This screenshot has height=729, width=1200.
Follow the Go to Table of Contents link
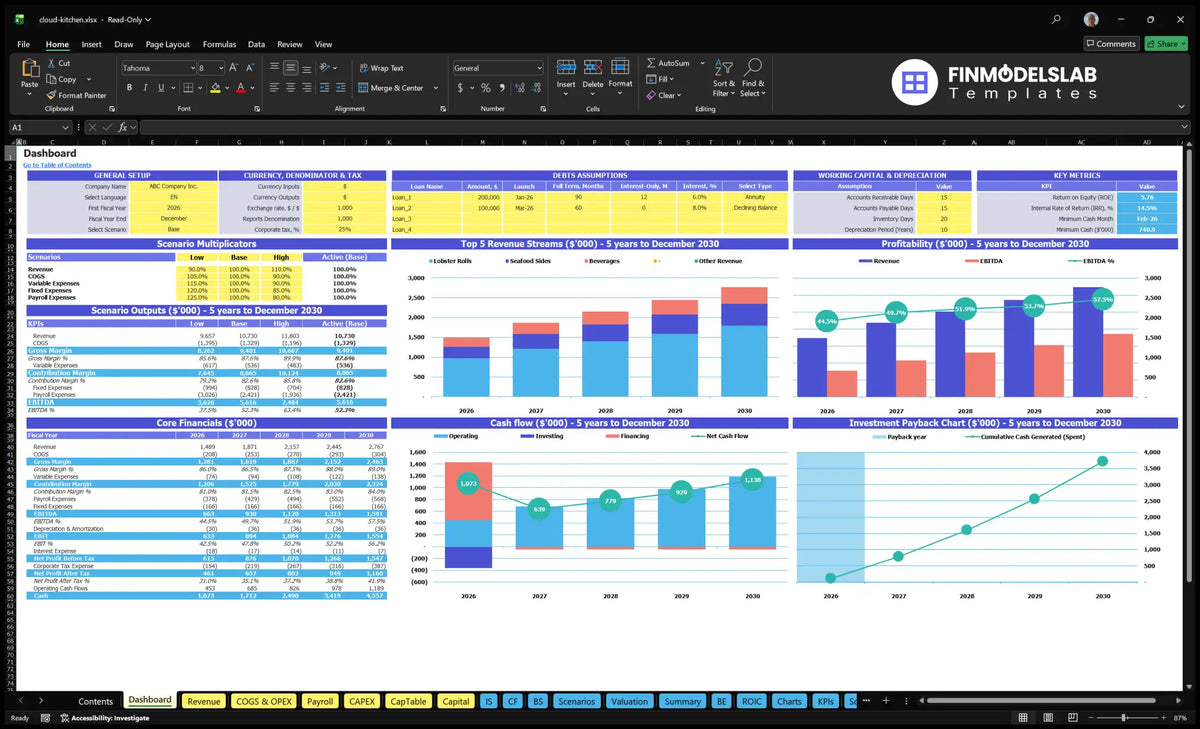click(x=57, y=165)
